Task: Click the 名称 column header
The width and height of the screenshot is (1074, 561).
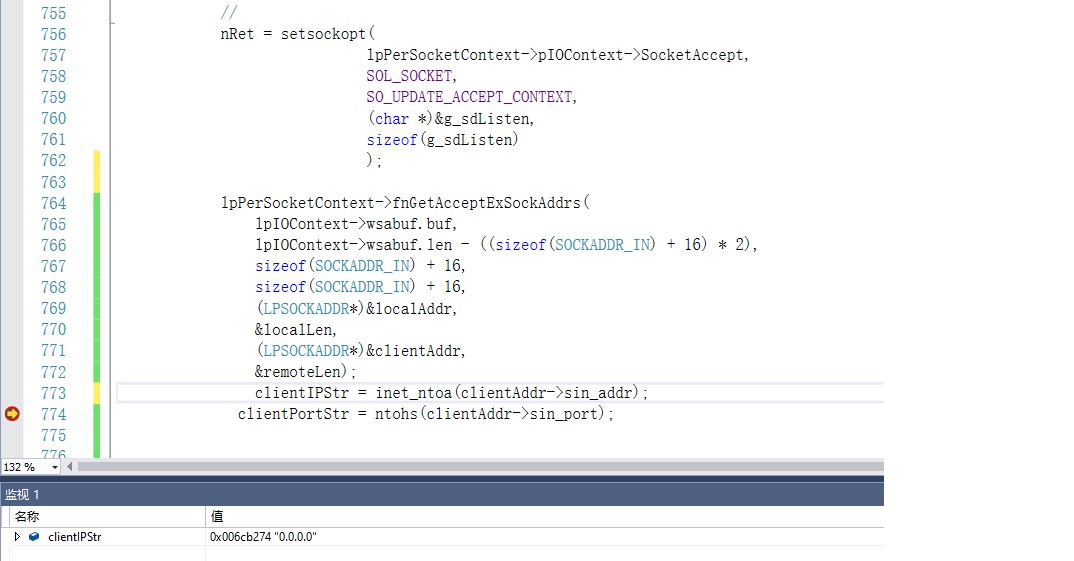Action: pyautogui.click(x=27, y=516)
